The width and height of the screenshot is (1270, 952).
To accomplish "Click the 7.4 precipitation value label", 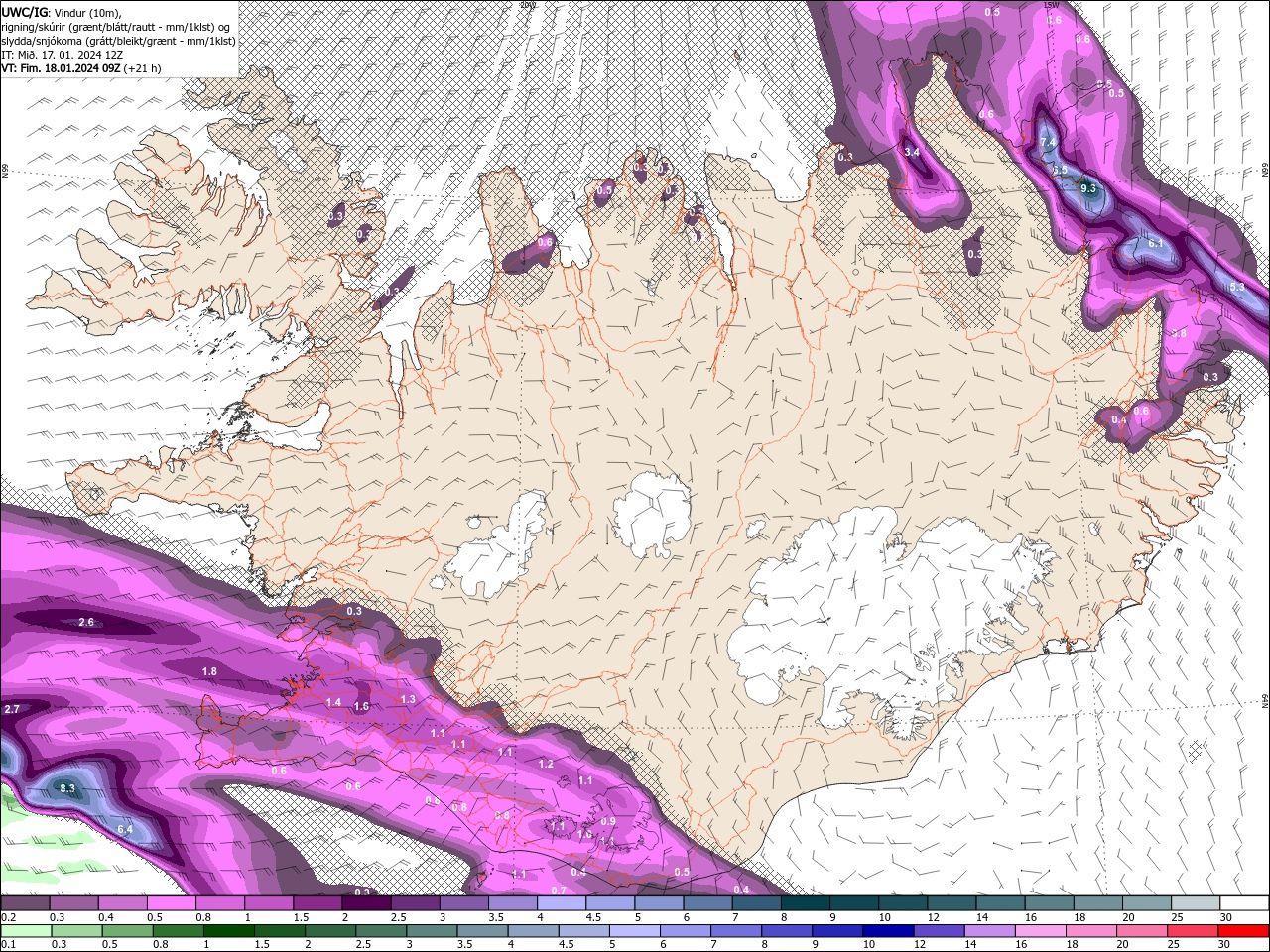I will [1048, 143].
